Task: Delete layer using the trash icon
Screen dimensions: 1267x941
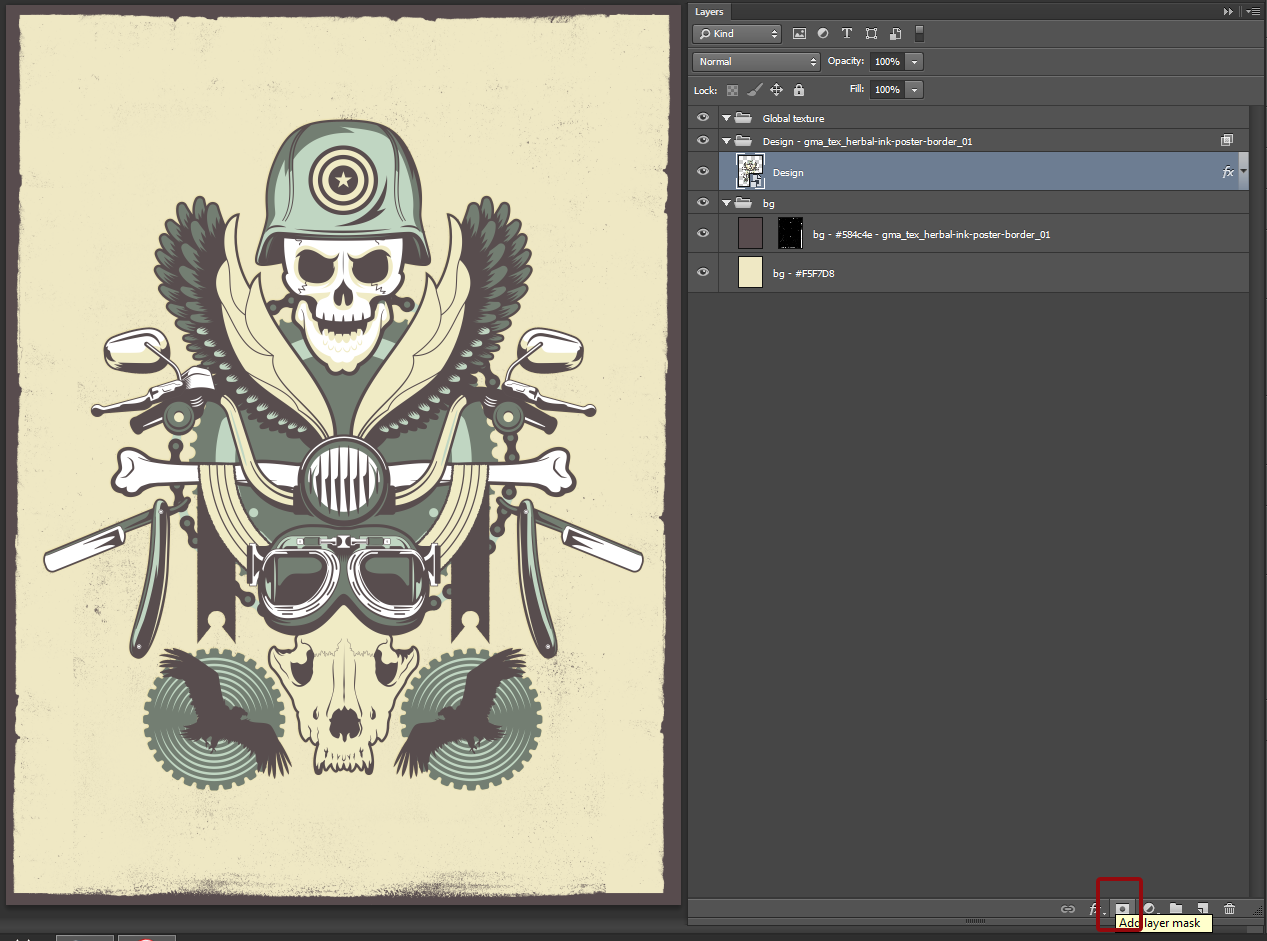Action: pyautogui.click(x=1229, y=909)
